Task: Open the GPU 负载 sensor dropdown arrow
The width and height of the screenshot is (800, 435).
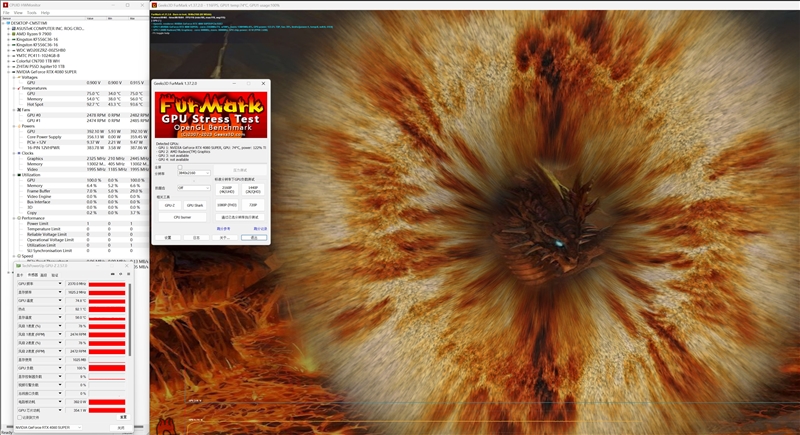Action: pos(60,368)
